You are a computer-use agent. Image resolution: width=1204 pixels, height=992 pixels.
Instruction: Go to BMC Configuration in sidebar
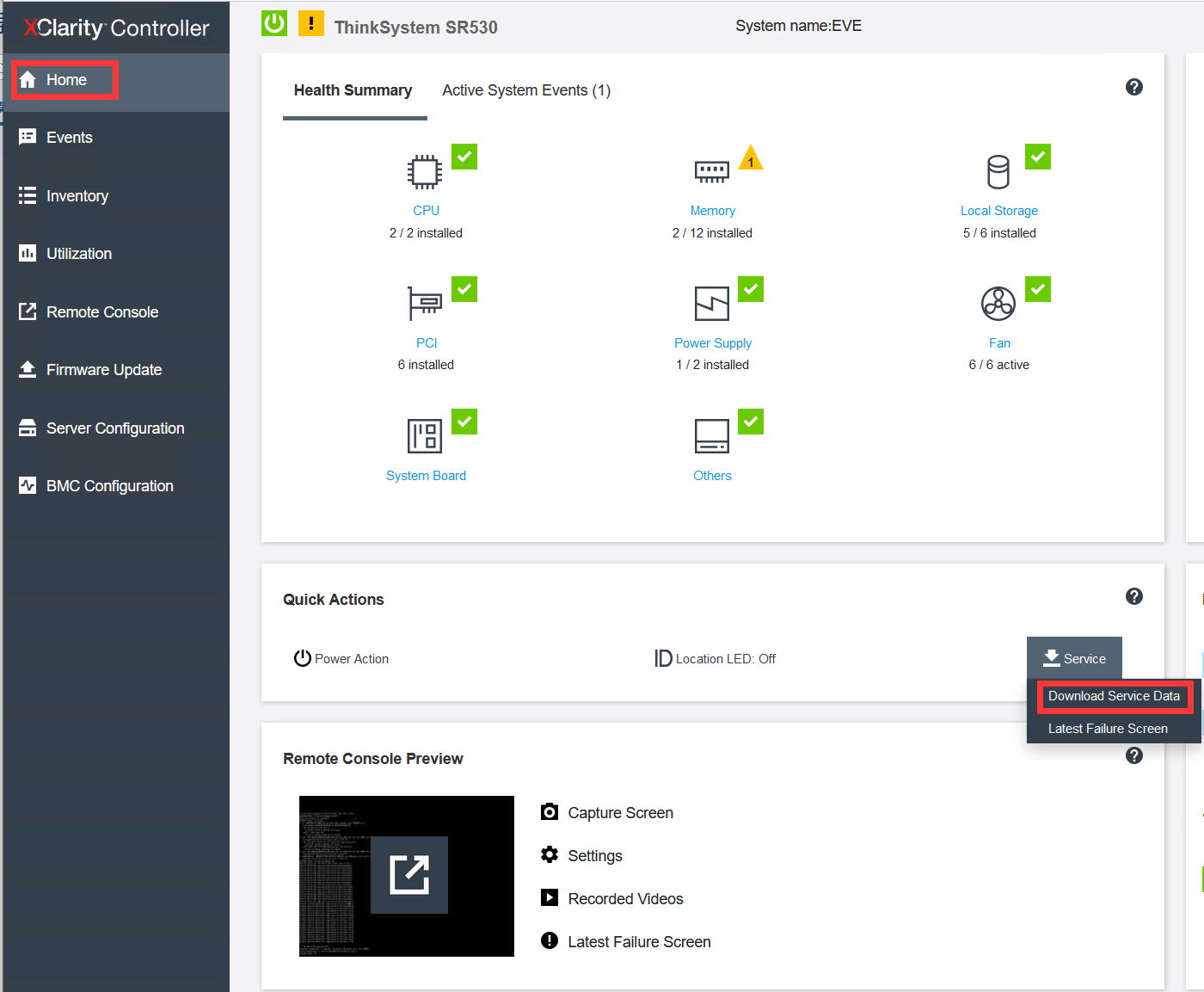coord(109,486)
